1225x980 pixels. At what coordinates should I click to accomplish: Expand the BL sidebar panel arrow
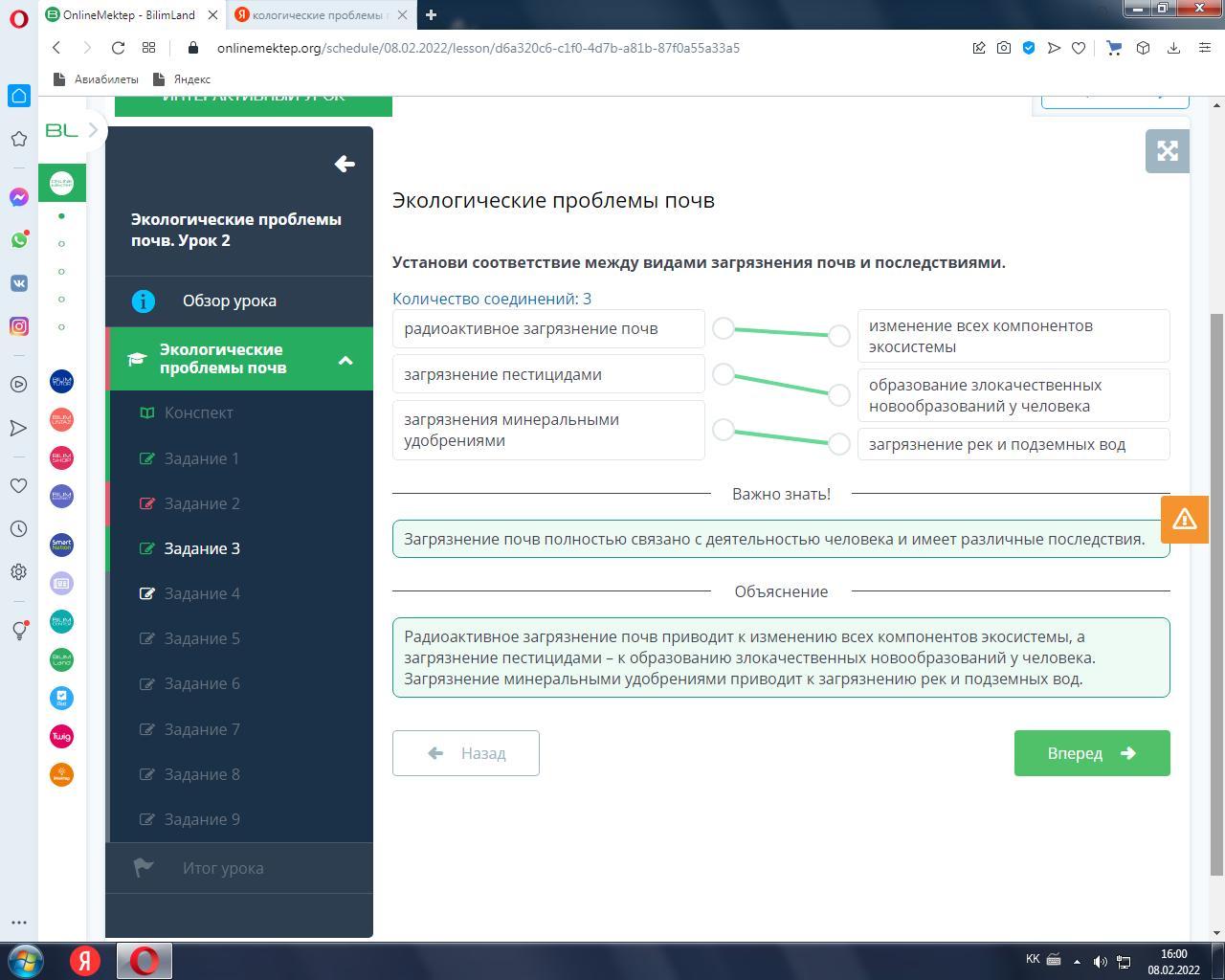pos(93,130)
